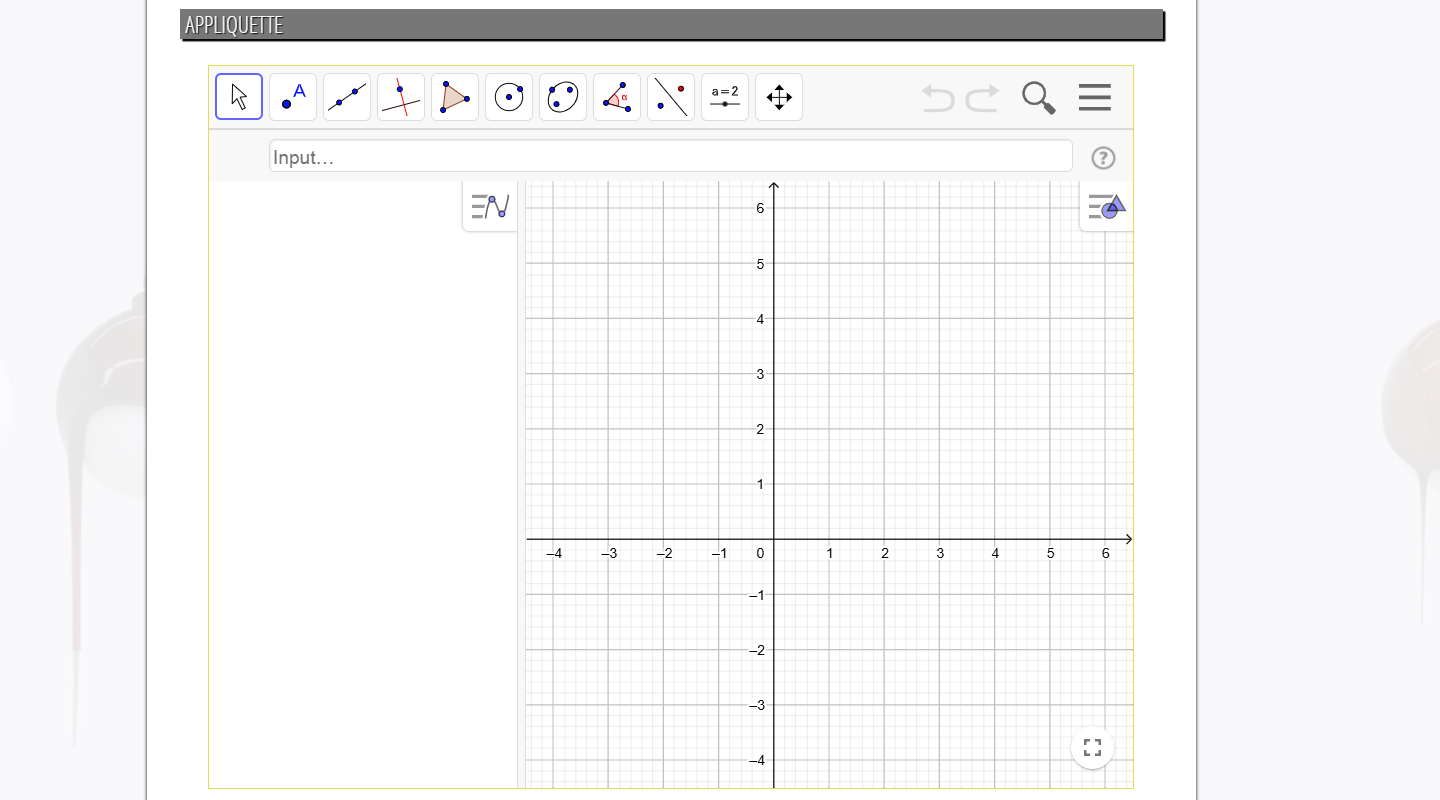The image size is (1440, 800).
Task: Select the Line through two points tool
Action: coord(347,97)
